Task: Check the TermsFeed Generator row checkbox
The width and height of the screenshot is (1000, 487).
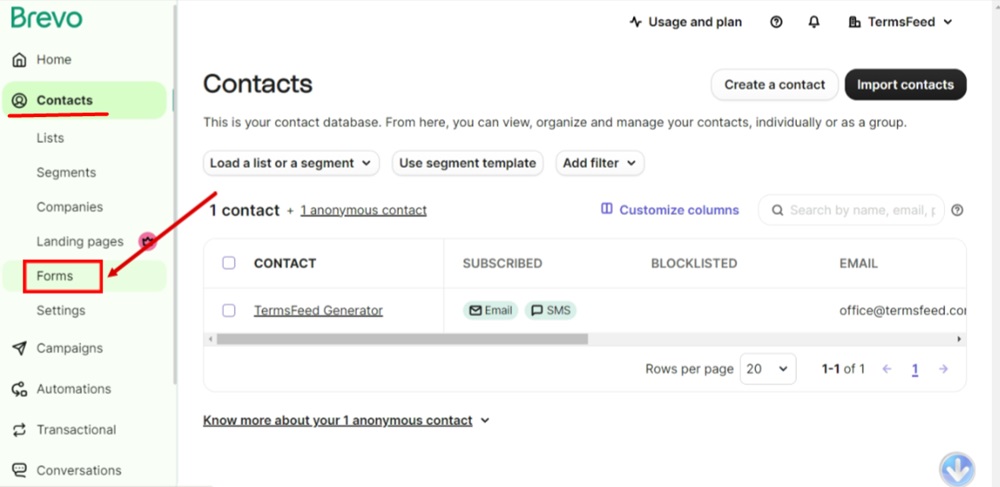Action: click(228, 310)
